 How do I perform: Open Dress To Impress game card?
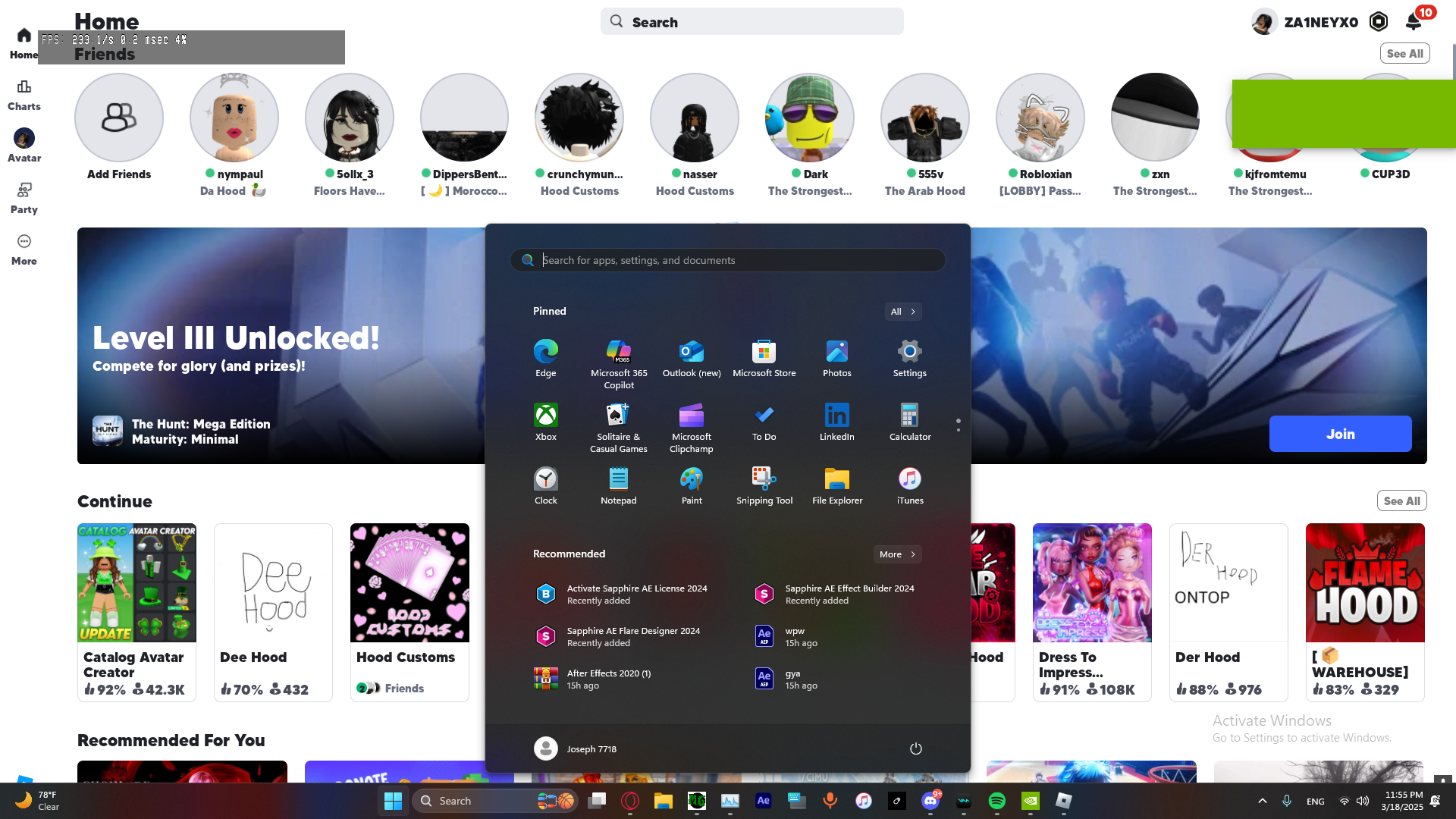pyautogui.click(x=1092, y=612)
